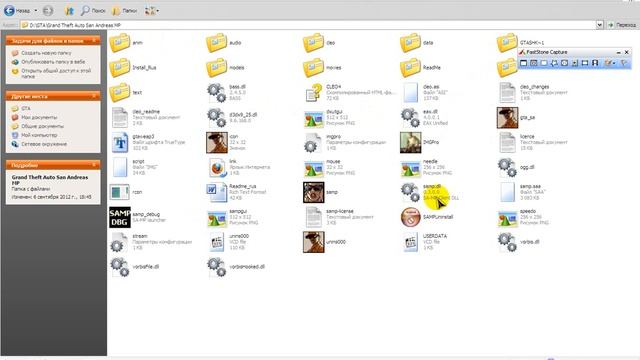Select the IMGPro application icon
The height and width of the screenshot is (360, 640).
point(410,142)
